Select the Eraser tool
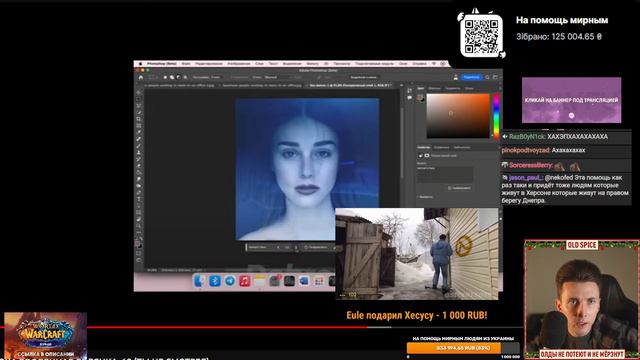 138,166
